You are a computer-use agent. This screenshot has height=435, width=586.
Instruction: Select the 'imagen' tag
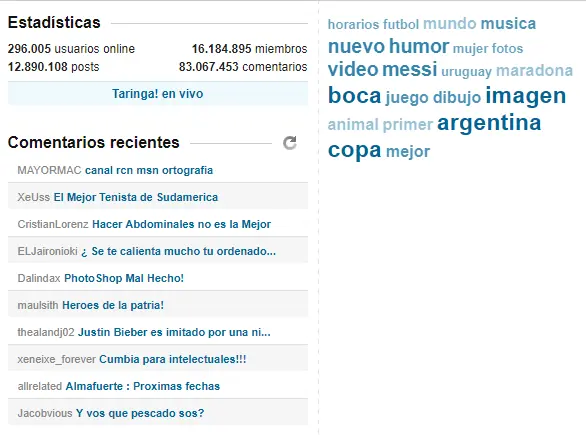526,96
